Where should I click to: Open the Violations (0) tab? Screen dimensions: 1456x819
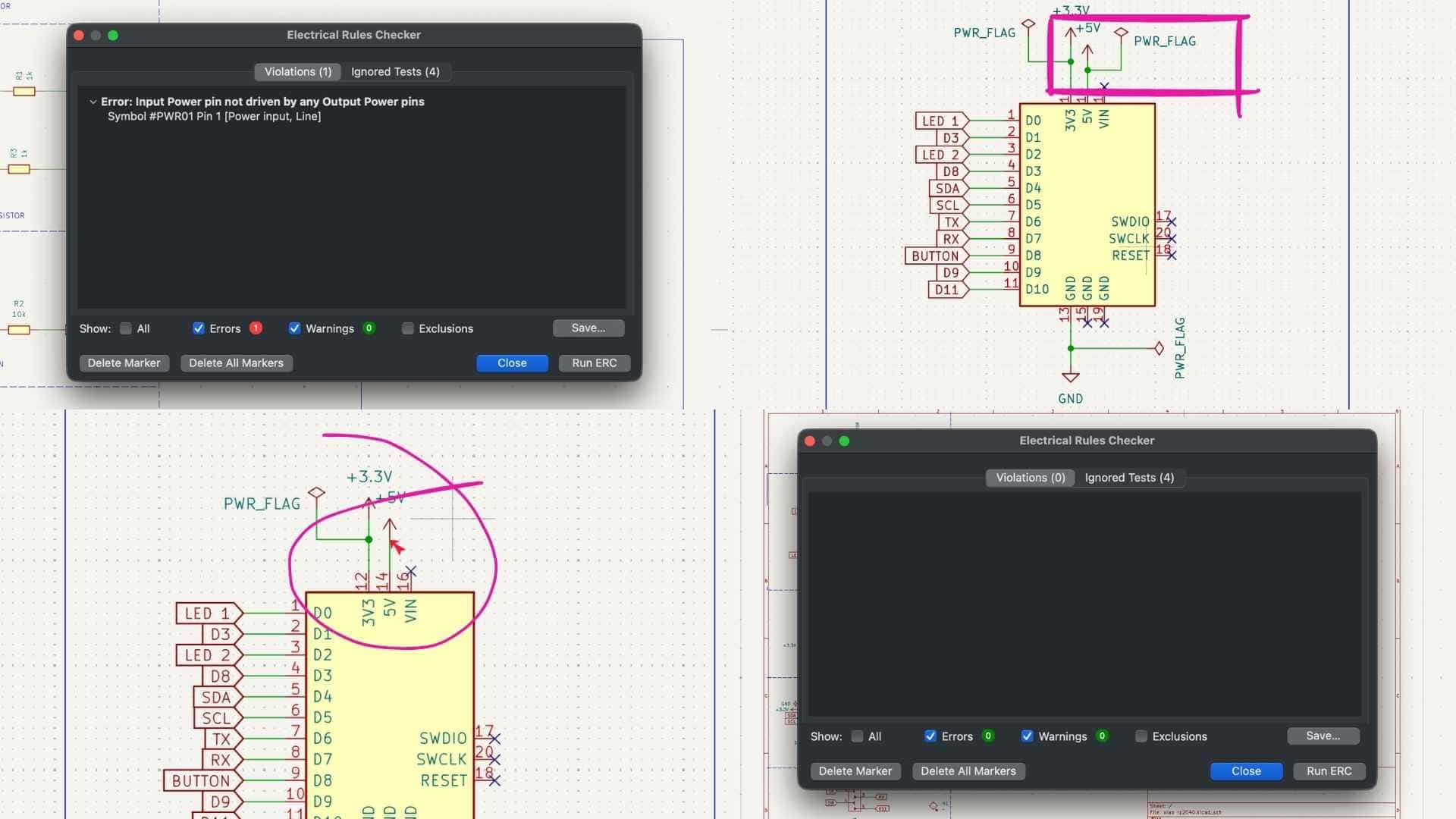coord(1030,477)
